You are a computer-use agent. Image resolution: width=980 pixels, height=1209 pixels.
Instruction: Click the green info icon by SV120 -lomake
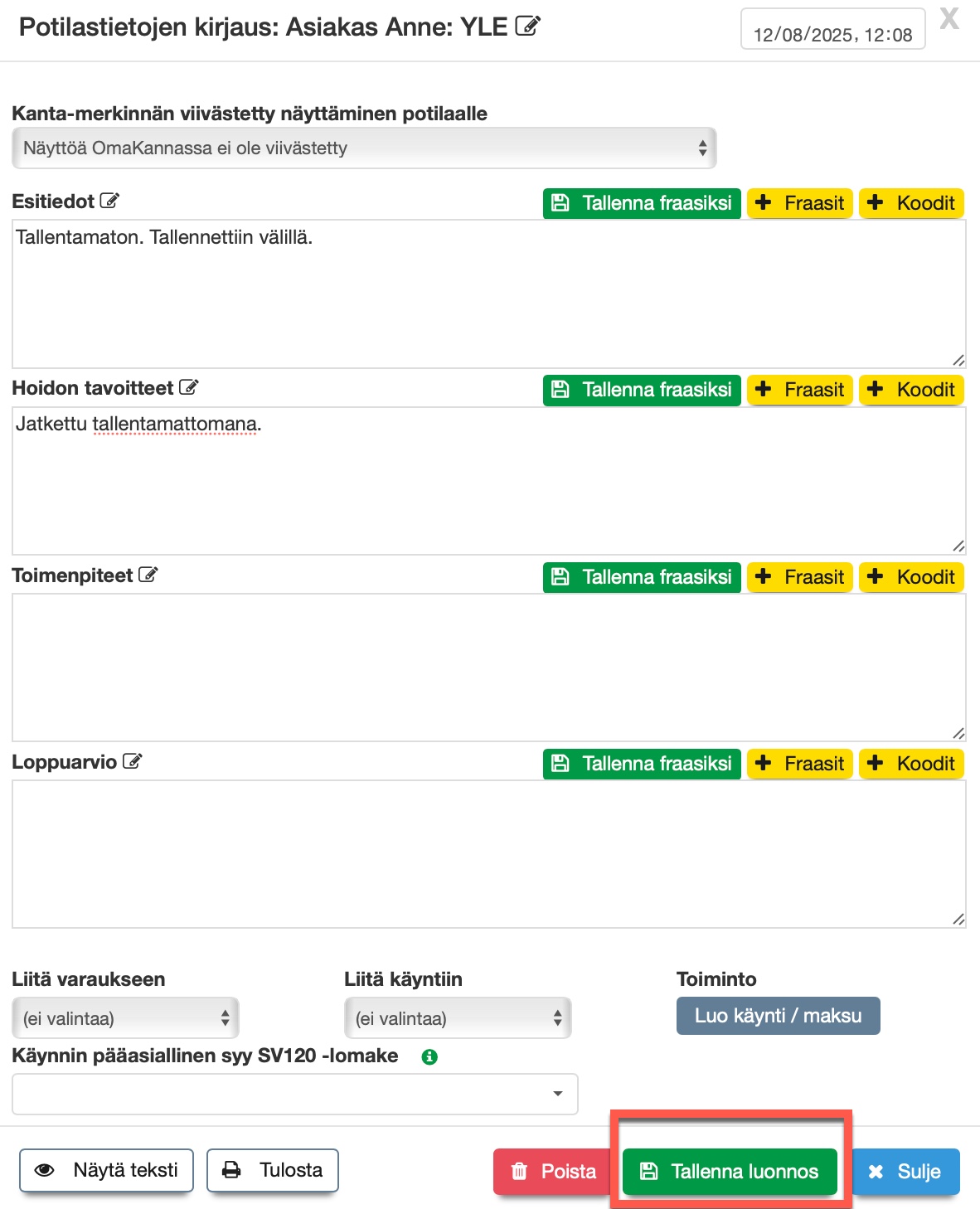click(x=429, y=1056)
